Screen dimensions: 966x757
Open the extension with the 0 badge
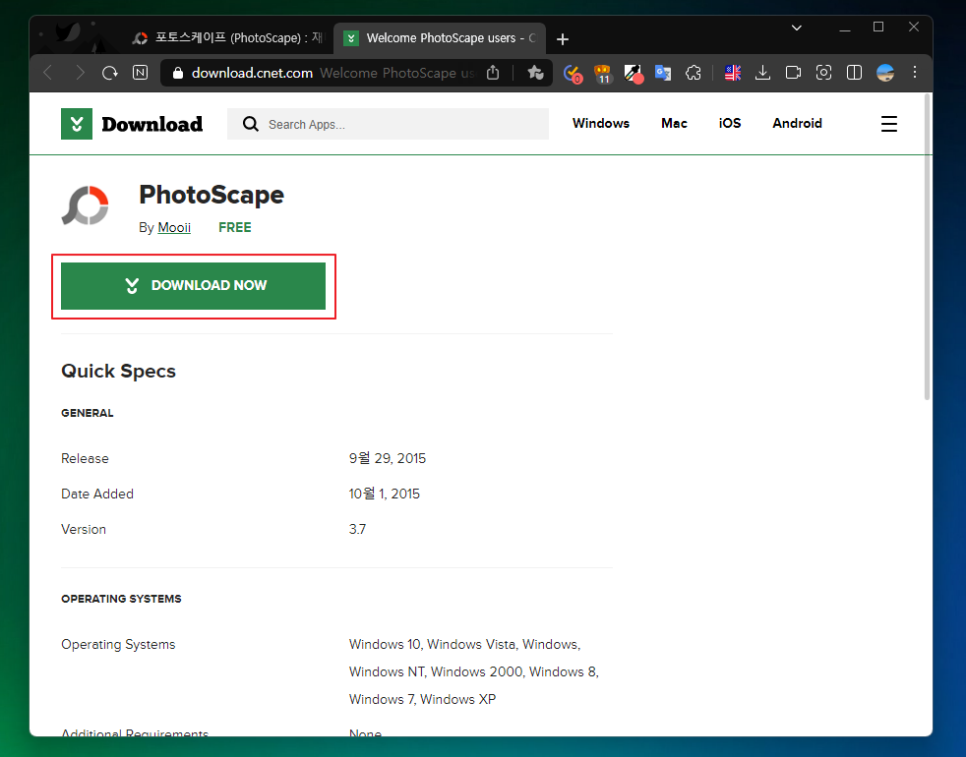[x=573, y=73]
